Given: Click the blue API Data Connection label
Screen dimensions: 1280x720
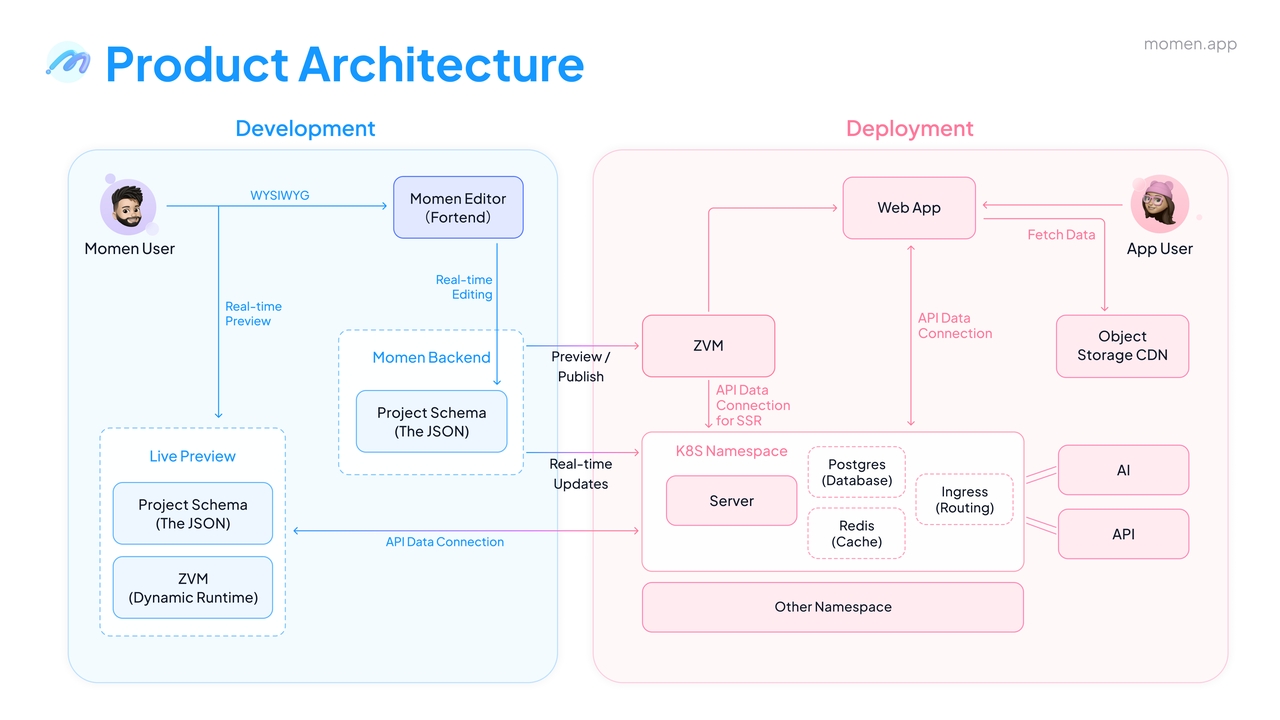Looking at the screenshot, I should point(445,542).
